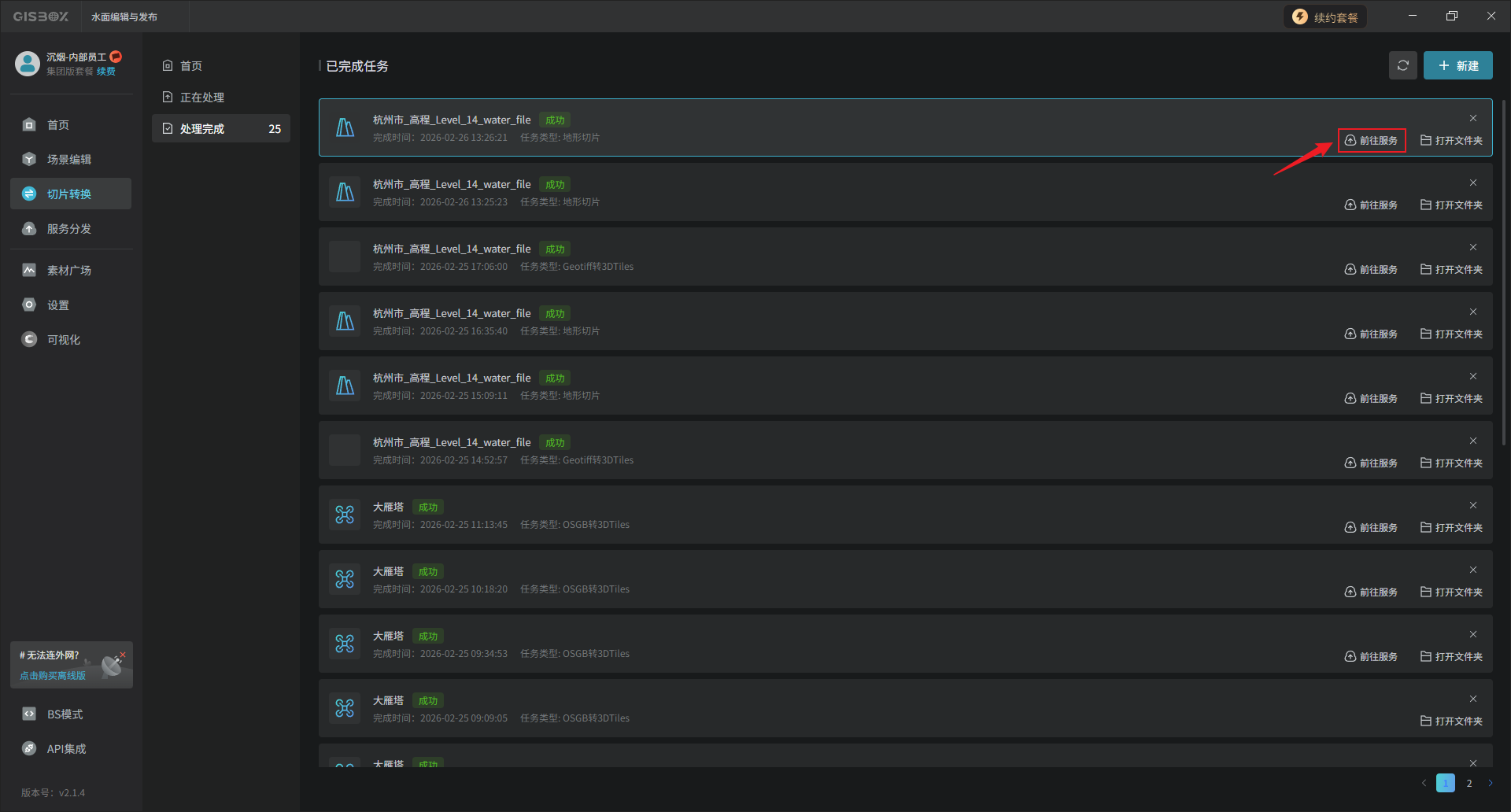Close the 无法连外网 offline banner
This screenshot has width=1511, height=812.
(x=123, y=655)
